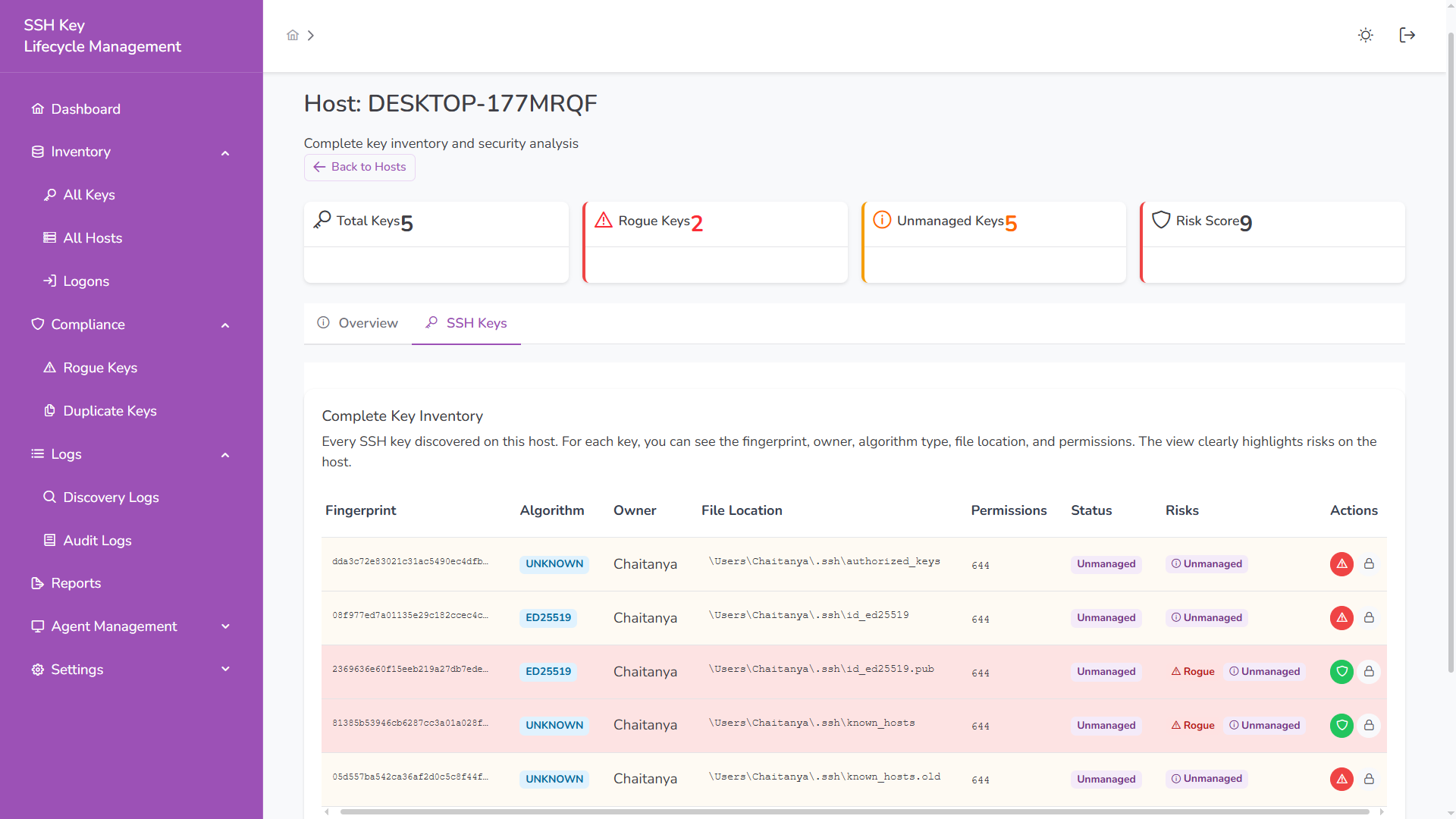1456x819 pixels.
Task: Click the Rogue risk badge in known_hosts row
Action: tap(1193, 726)
